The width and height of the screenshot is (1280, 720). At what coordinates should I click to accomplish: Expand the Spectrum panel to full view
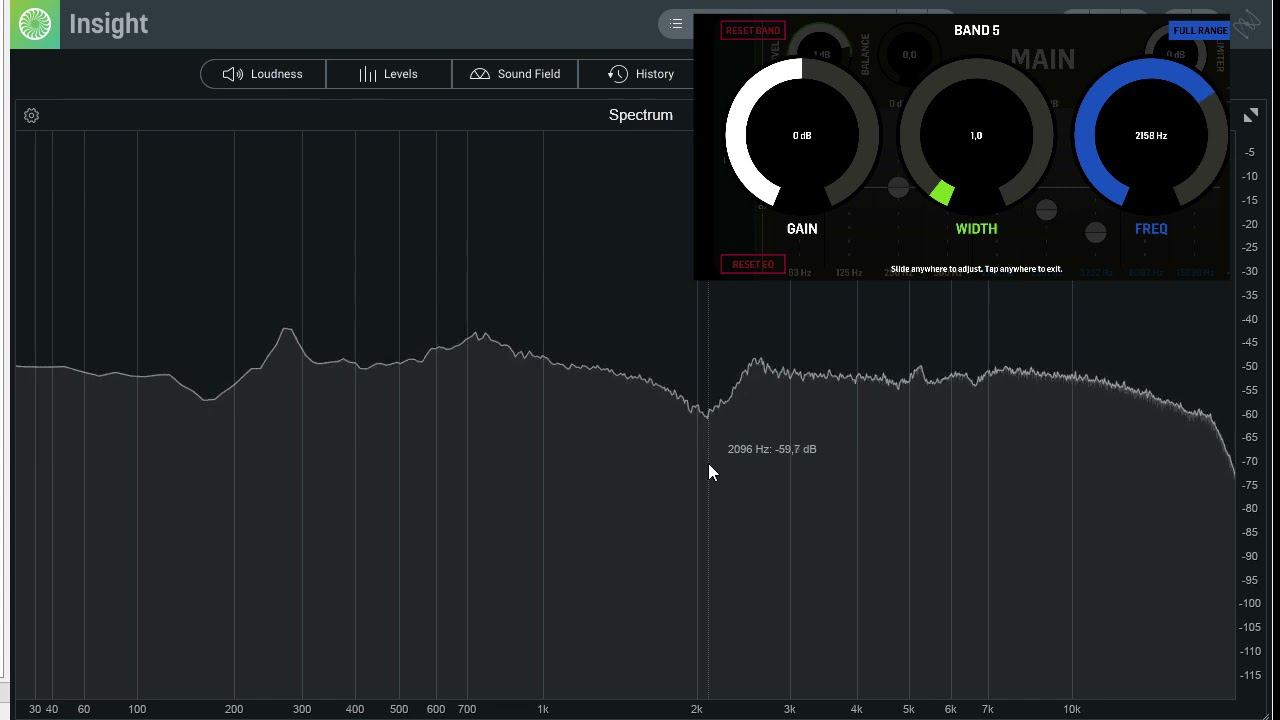tap(1251, 116)
